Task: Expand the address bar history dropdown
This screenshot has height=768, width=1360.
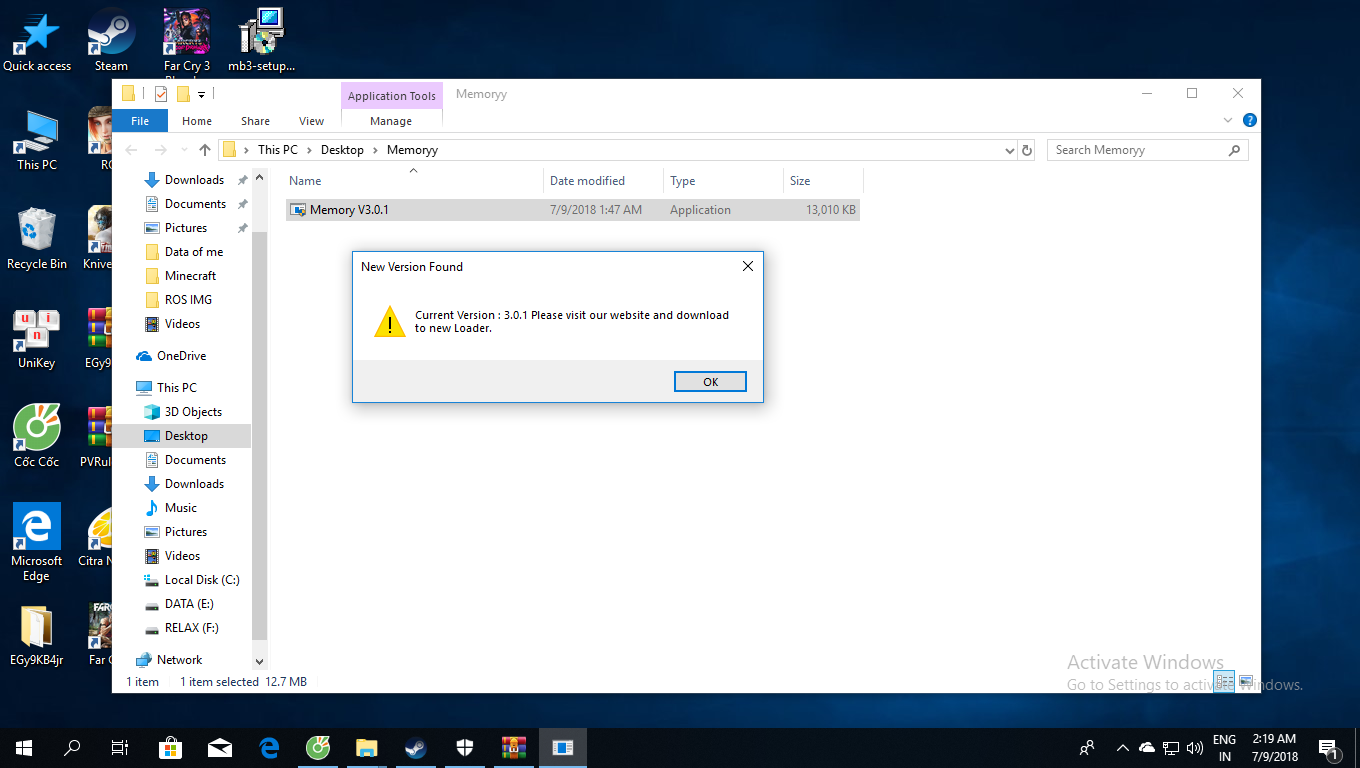Action: (1009, 150)
